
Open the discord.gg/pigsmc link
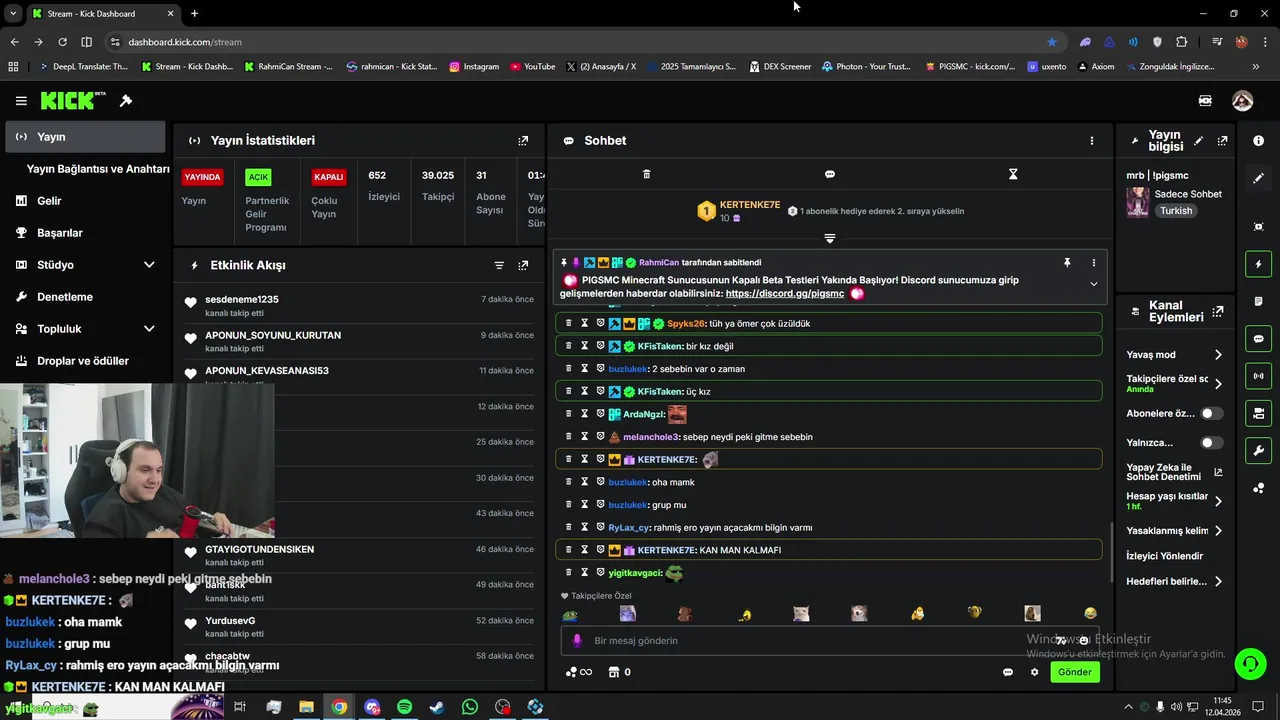point(785,294)
